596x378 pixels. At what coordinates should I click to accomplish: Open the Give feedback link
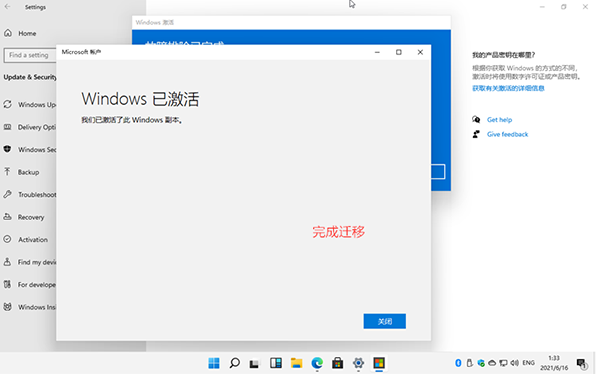507,134
